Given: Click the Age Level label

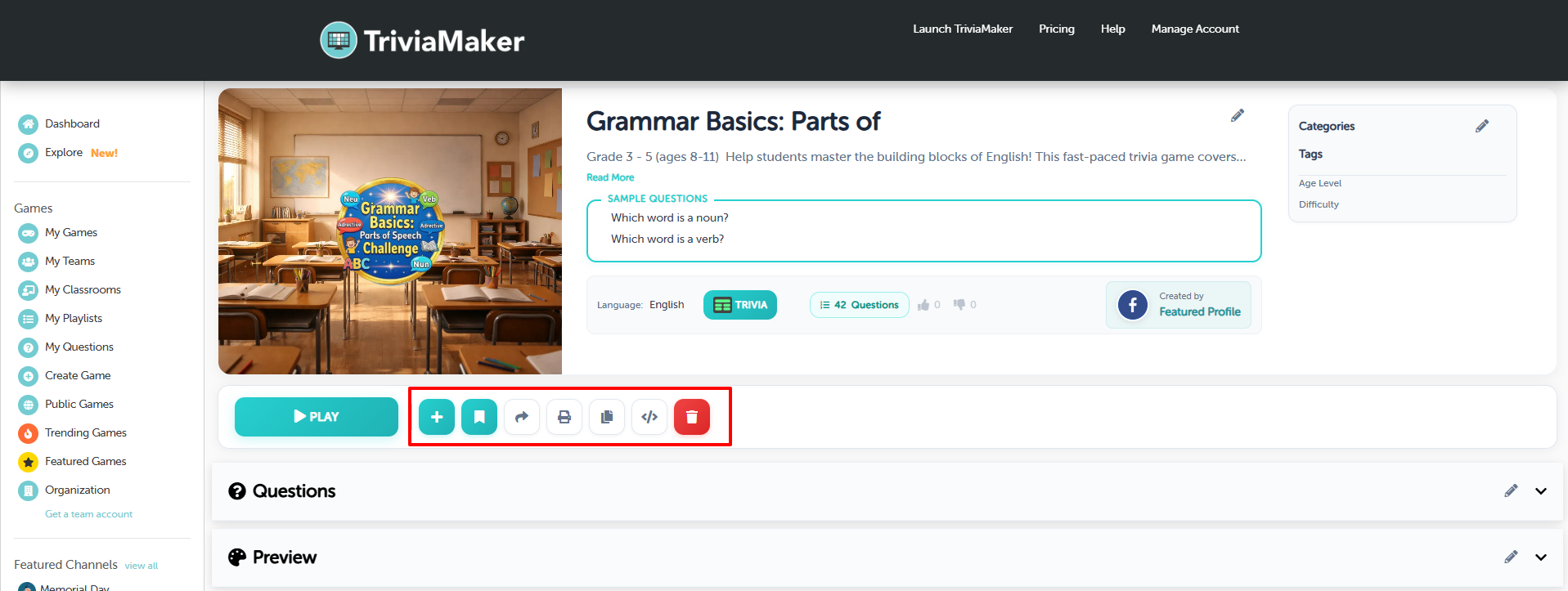Looking at the screenshot, I should tap(1320, 183).
